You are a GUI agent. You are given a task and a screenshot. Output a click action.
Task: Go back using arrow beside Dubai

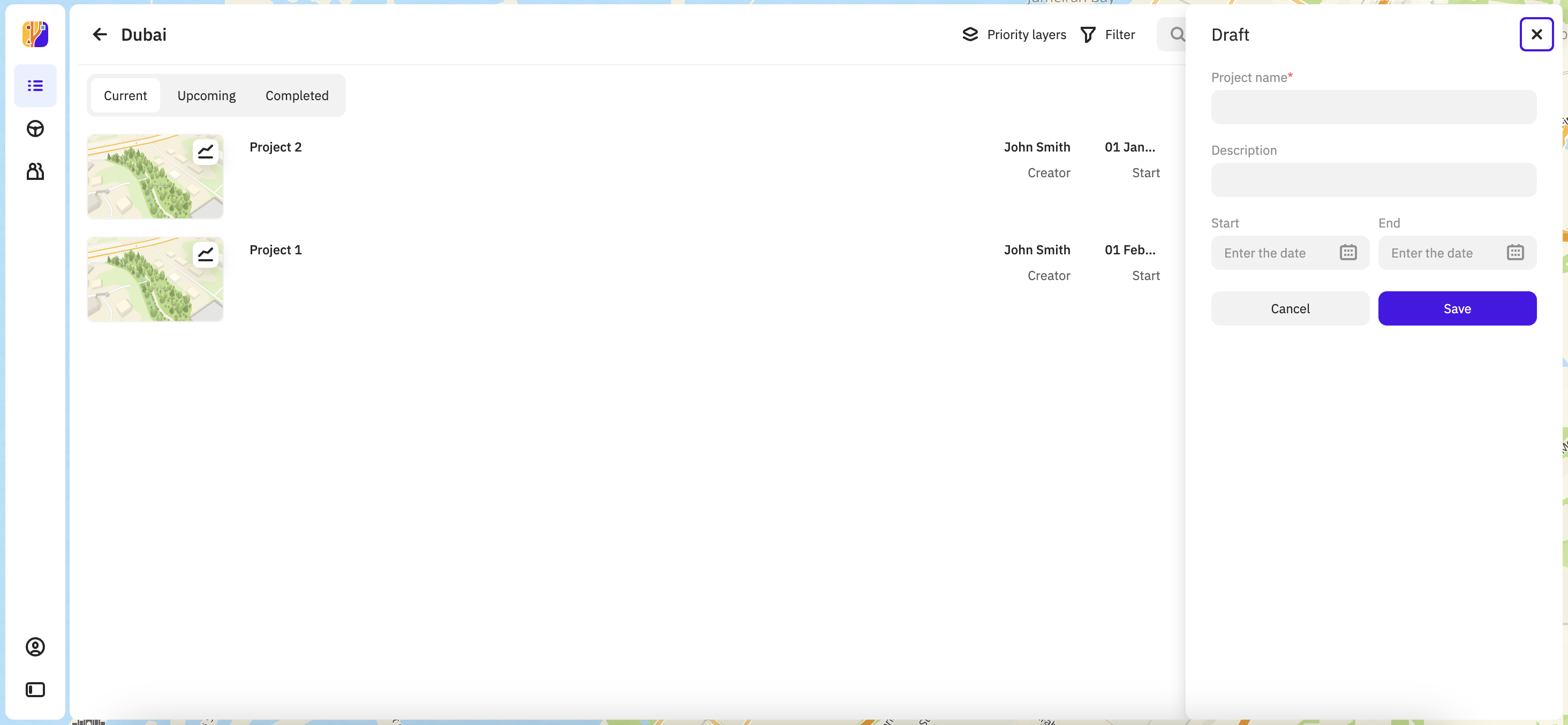(100, 35)
